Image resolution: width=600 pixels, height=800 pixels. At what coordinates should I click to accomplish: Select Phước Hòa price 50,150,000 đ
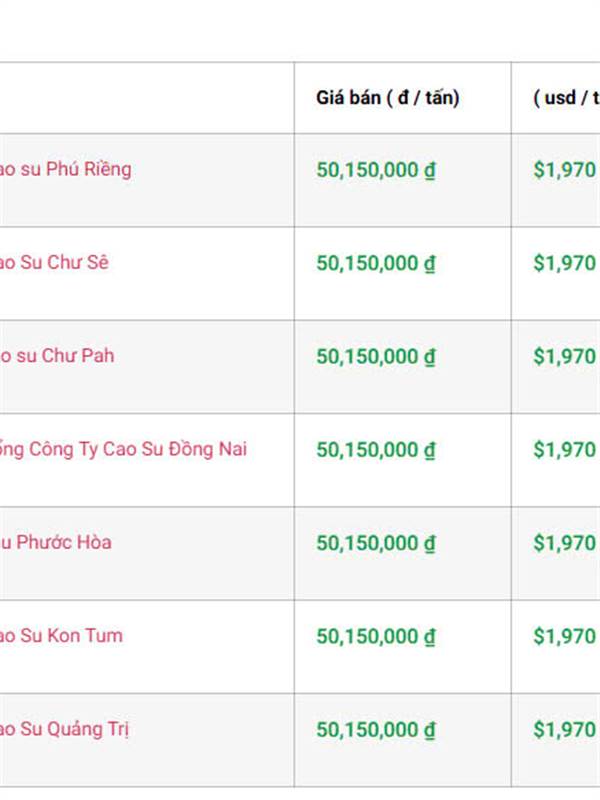376,543
